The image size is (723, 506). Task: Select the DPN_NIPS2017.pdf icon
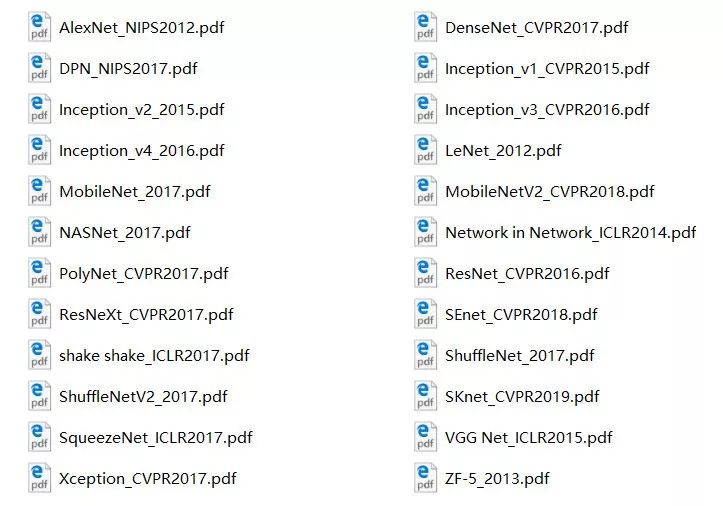click(x=39, y=69)
